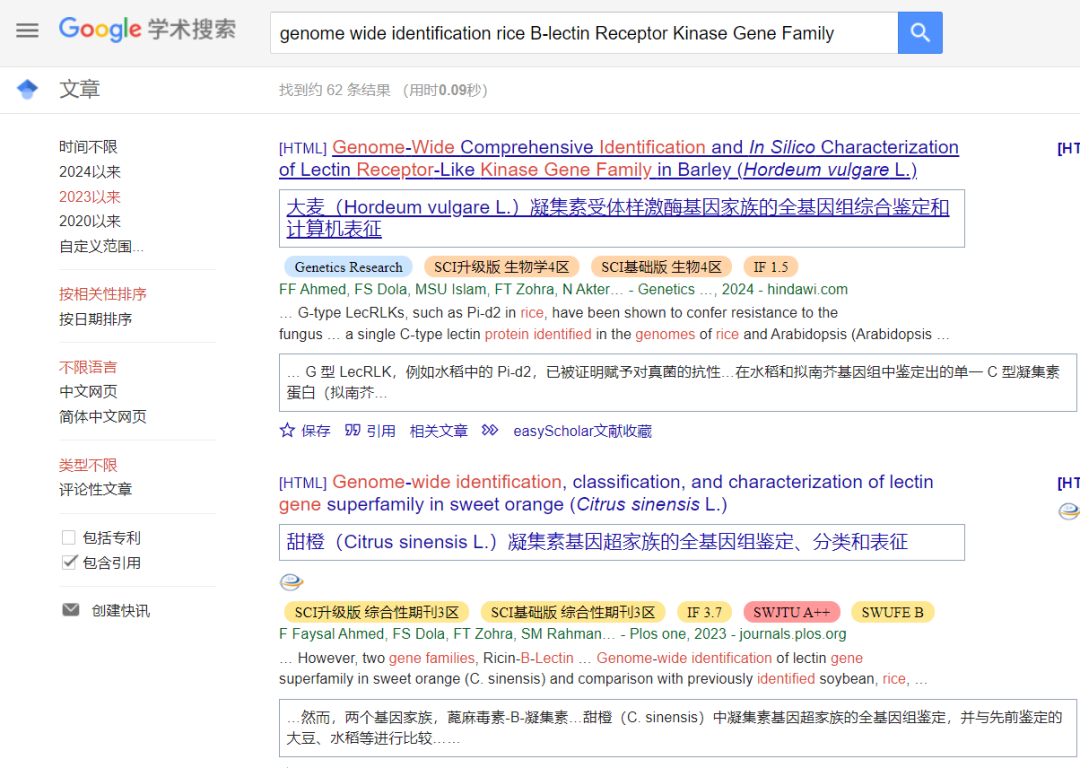Click the translated snippet box starting G 型 LecRLK

tap(678, 382)
